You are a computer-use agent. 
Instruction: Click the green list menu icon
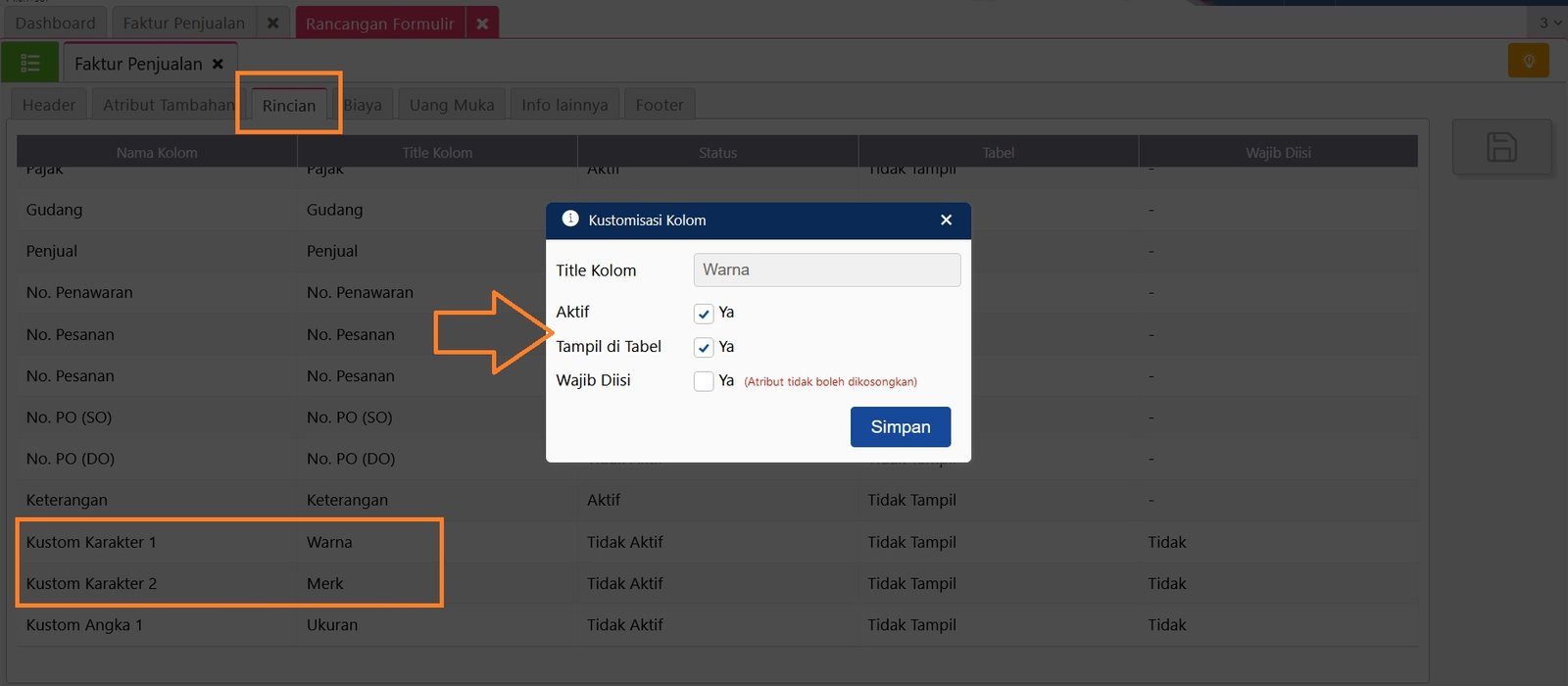pyautogui.click(x=29, y=64)
